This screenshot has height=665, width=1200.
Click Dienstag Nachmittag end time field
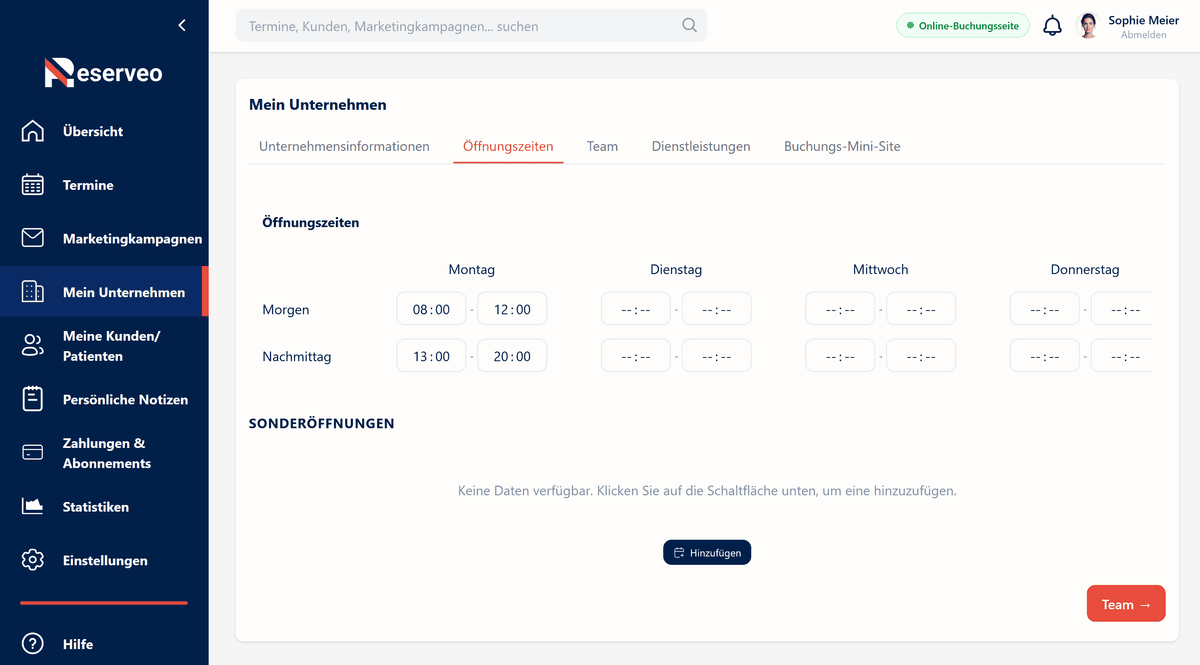716,356
